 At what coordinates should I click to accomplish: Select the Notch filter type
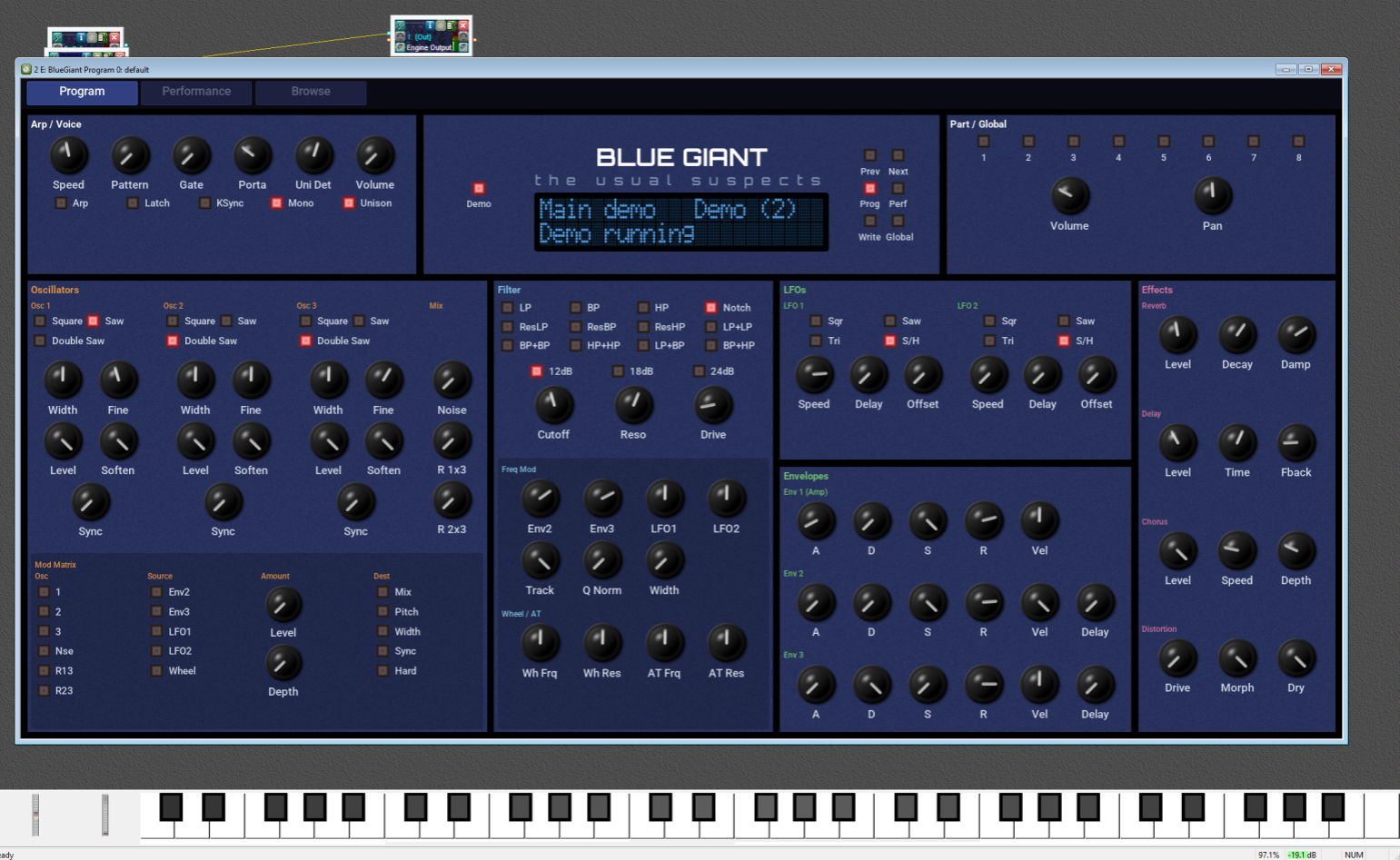click(711, 308)
